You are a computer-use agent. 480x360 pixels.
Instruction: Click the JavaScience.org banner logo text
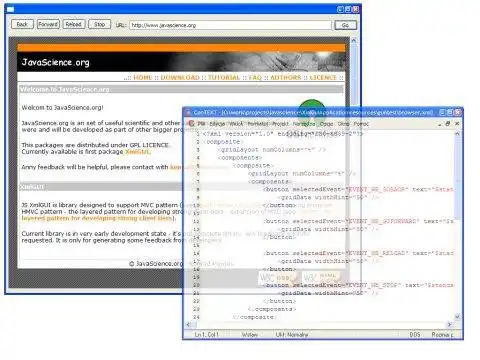[55, 62]
